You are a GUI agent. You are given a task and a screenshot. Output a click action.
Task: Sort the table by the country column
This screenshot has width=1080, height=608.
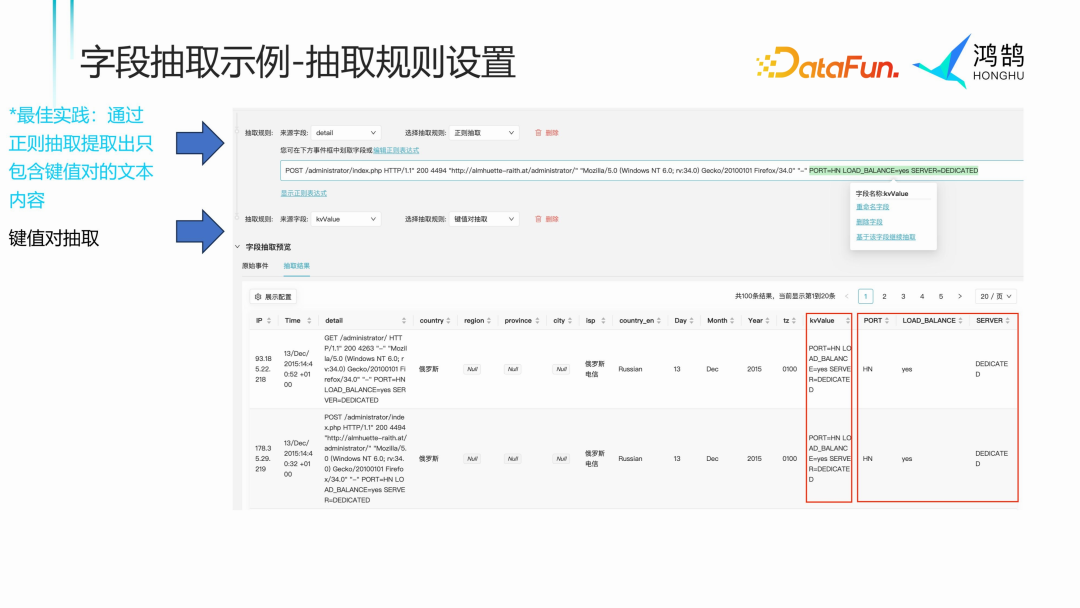[446, 321]
